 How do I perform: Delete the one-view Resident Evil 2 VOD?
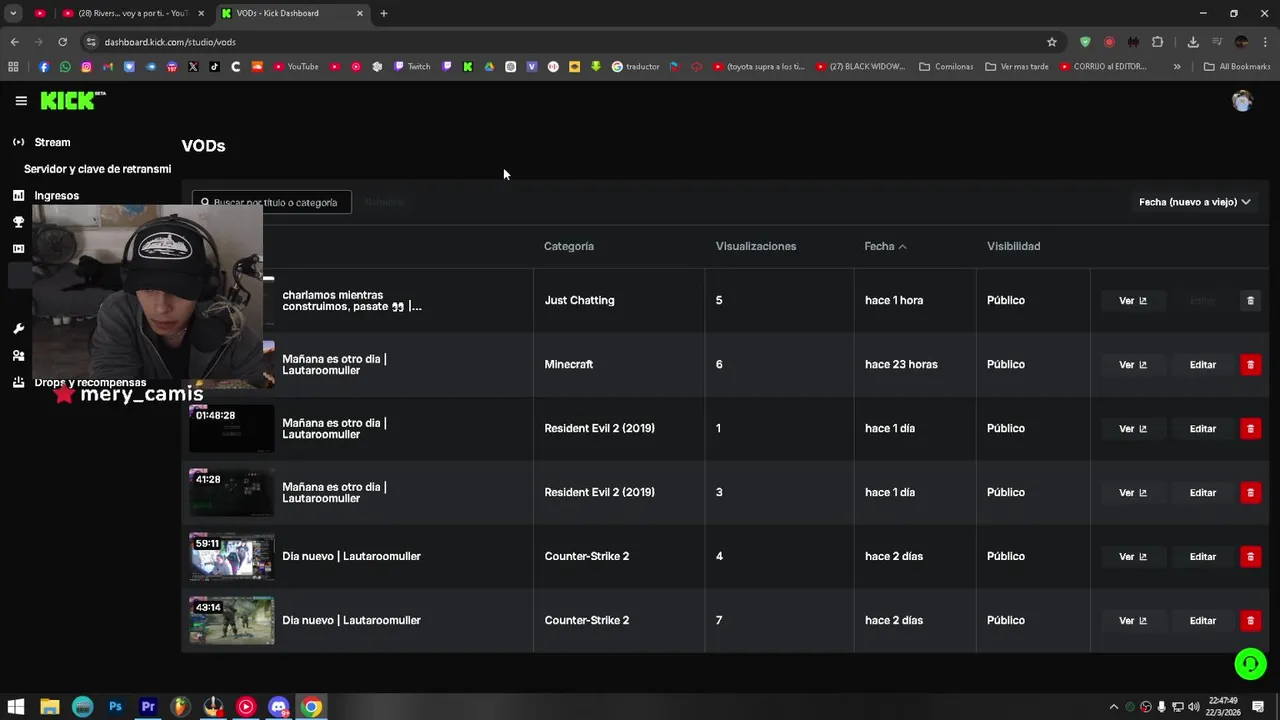[x=1250, y=429]
